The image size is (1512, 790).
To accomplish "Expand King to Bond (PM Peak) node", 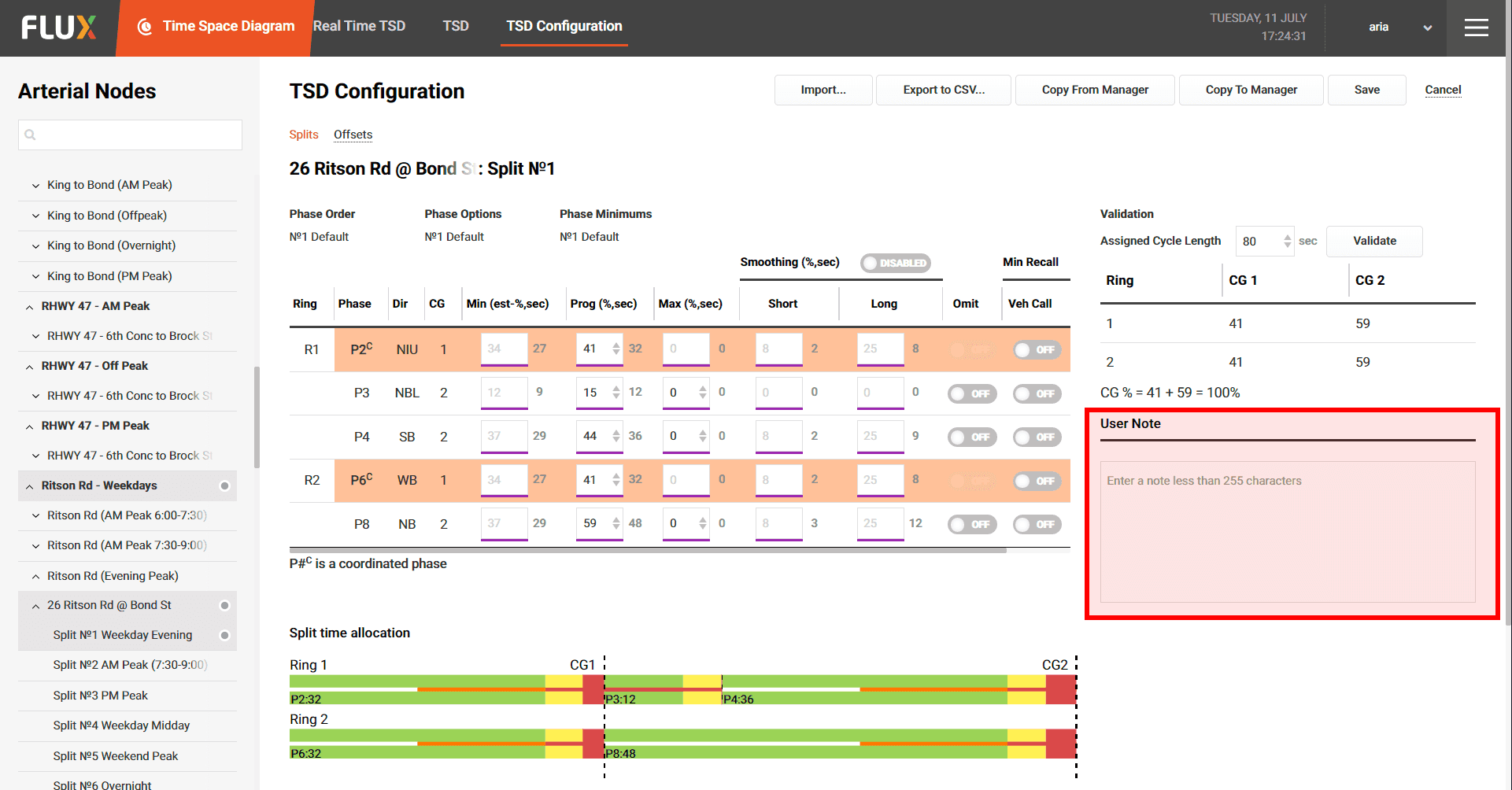I will pyautogui.click(x=35, y=277).
